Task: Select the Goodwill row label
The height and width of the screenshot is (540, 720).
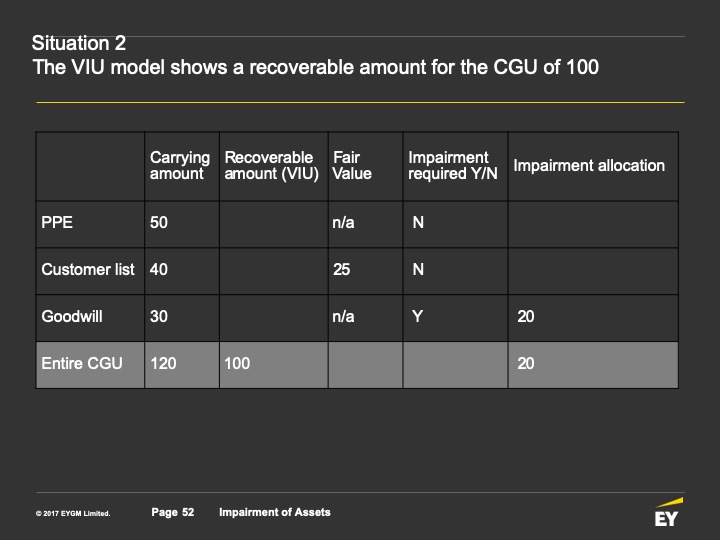Action: 72,316
